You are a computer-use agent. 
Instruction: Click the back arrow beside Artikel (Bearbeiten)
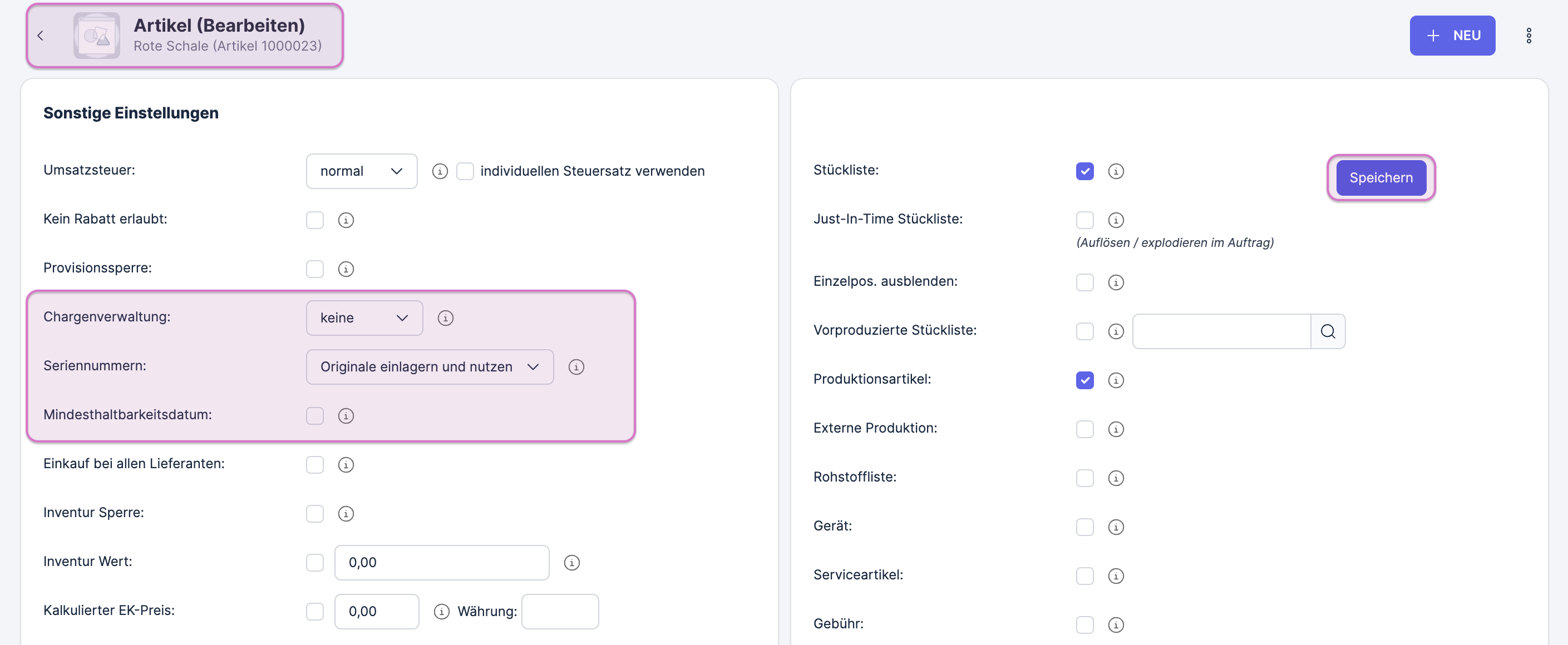pos(40,36)
